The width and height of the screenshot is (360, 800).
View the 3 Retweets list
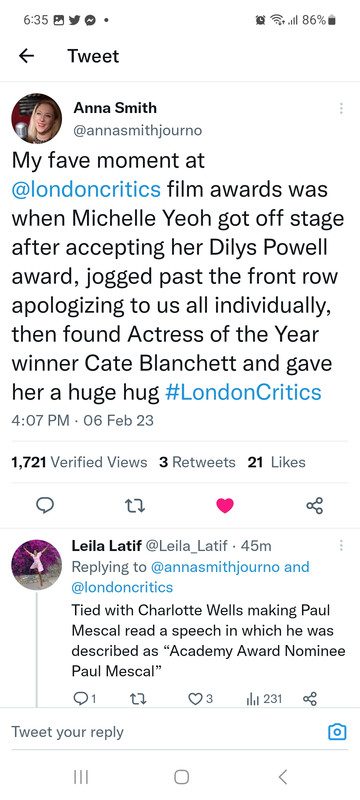(197, 462)
